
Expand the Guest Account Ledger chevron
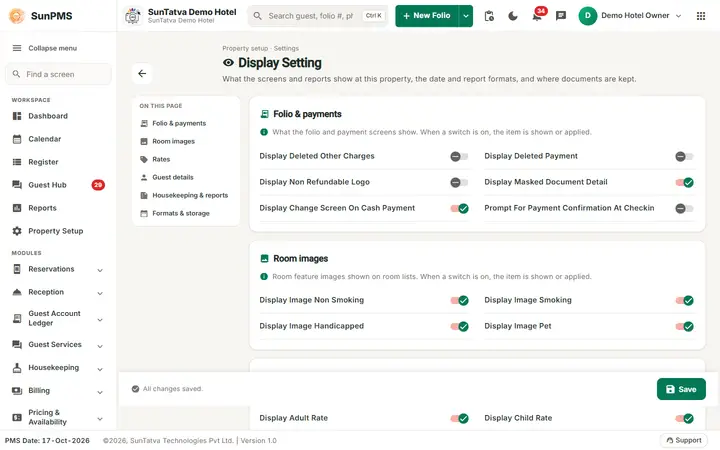pos(100,320)
